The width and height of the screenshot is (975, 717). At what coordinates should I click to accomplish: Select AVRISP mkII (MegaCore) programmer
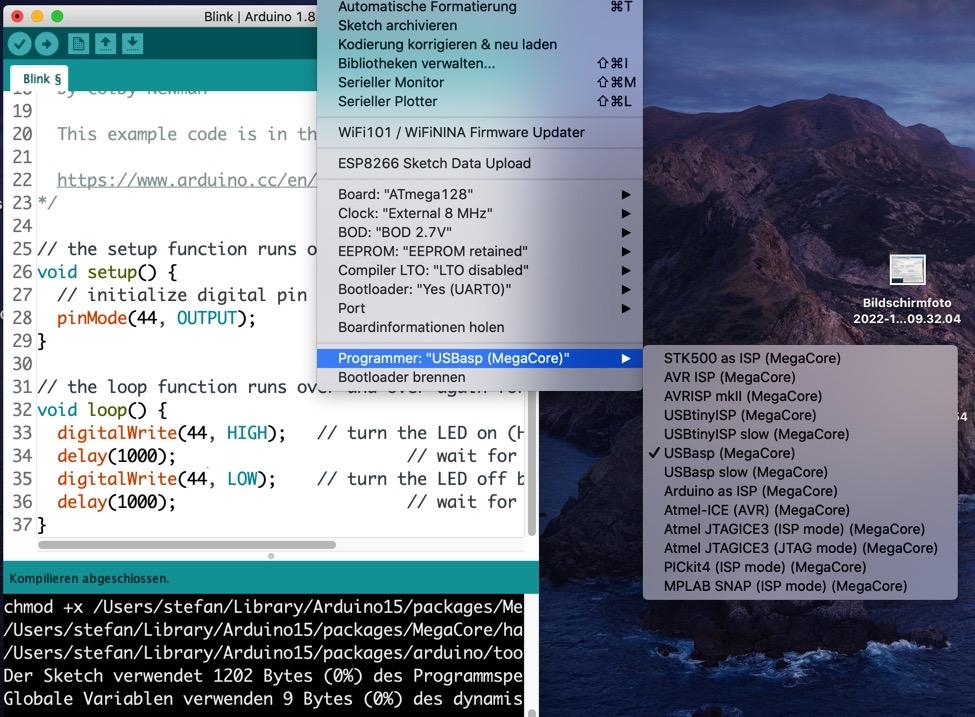[x=800, y=396]
